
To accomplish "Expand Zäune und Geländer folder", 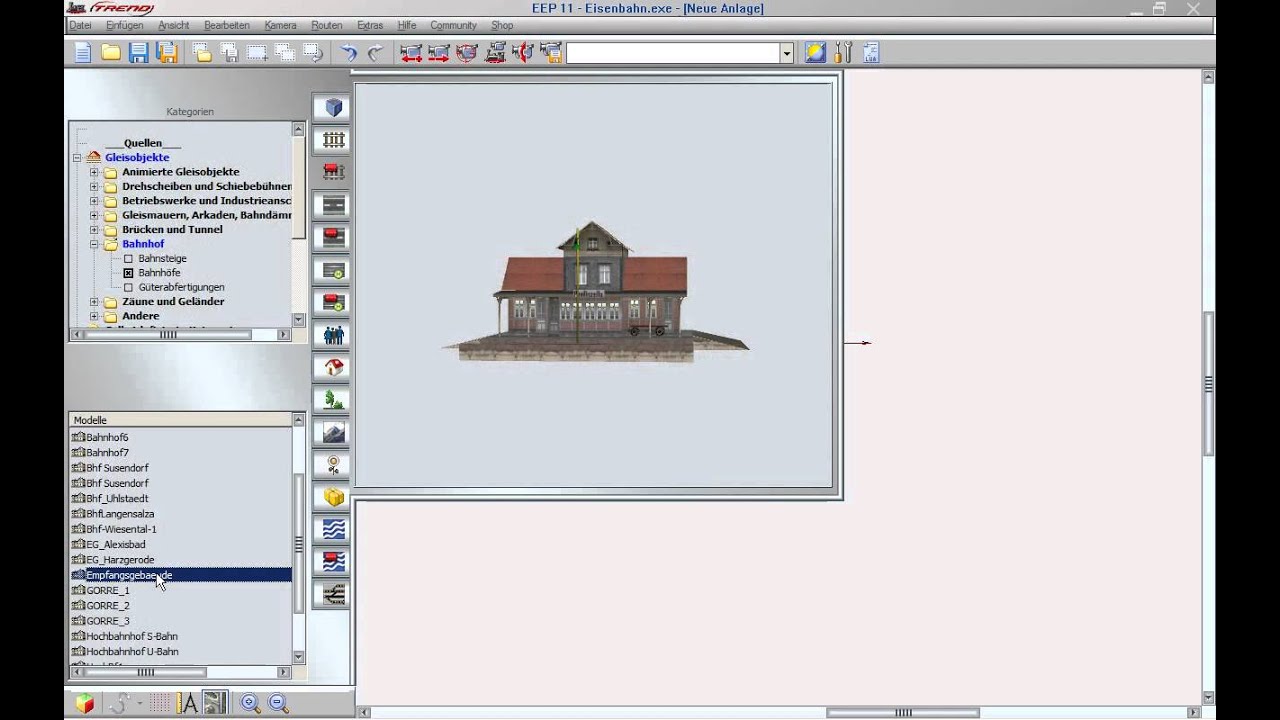I will pyautogui.click(x=94, y=301).
